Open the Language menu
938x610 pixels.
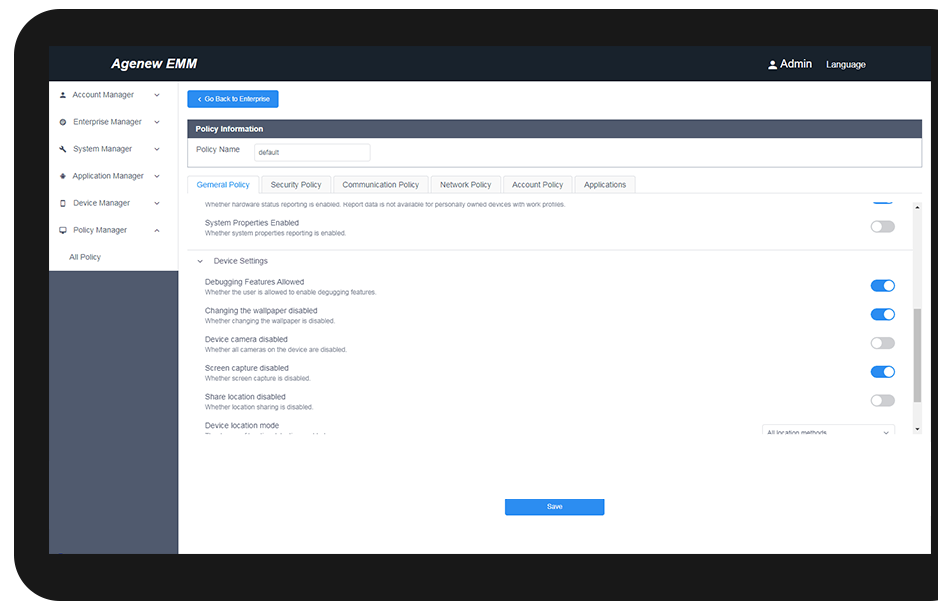[x=846, y=65]
